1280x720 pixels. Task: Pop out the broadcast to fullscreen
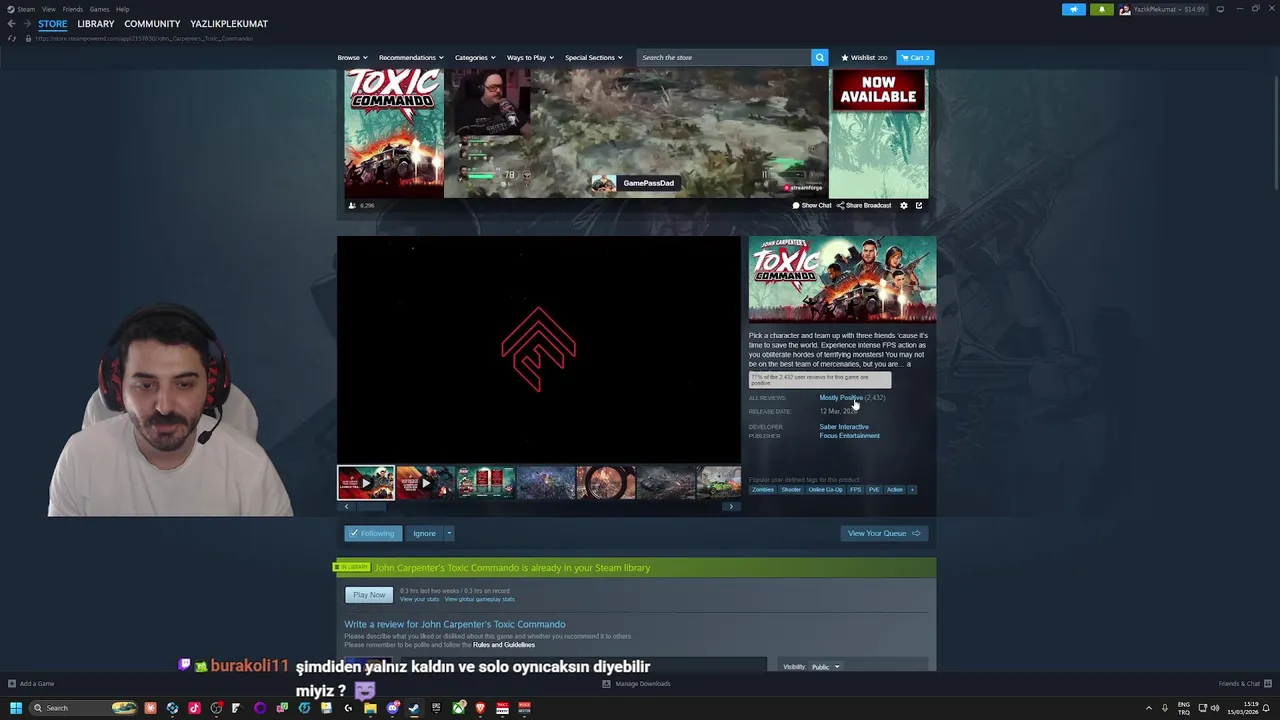pos(919,205)
